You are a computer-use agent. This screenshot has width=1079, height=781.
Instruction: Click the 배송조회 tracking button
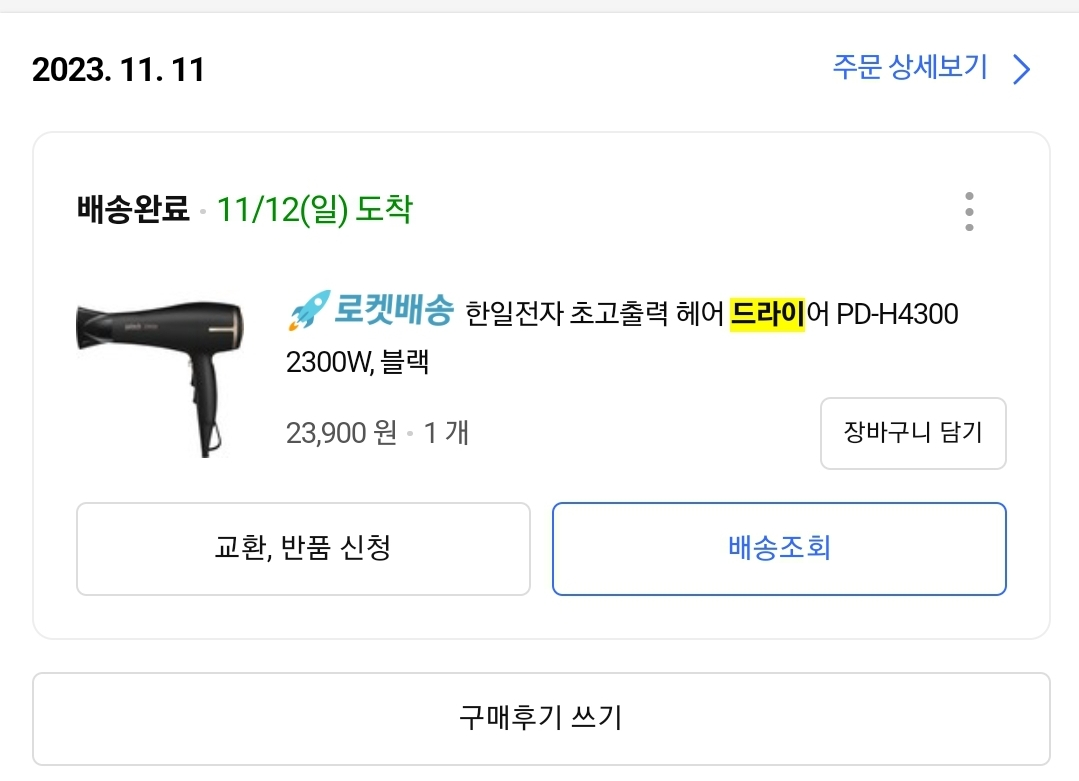point(779,548)
